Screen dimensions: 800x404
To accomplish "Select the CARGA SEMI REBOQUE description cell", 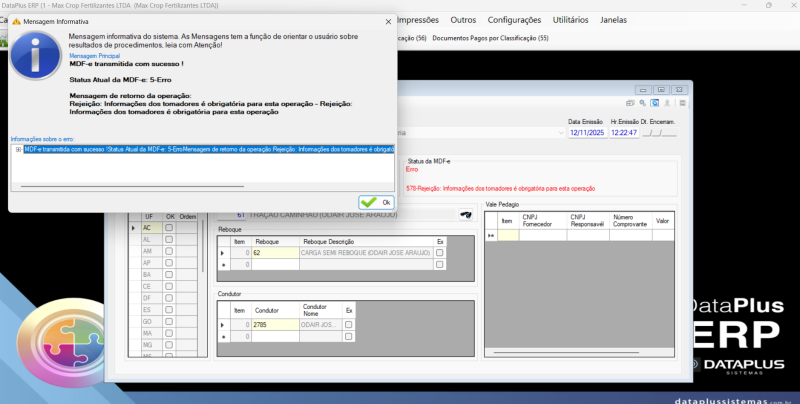I will (366, 253).
